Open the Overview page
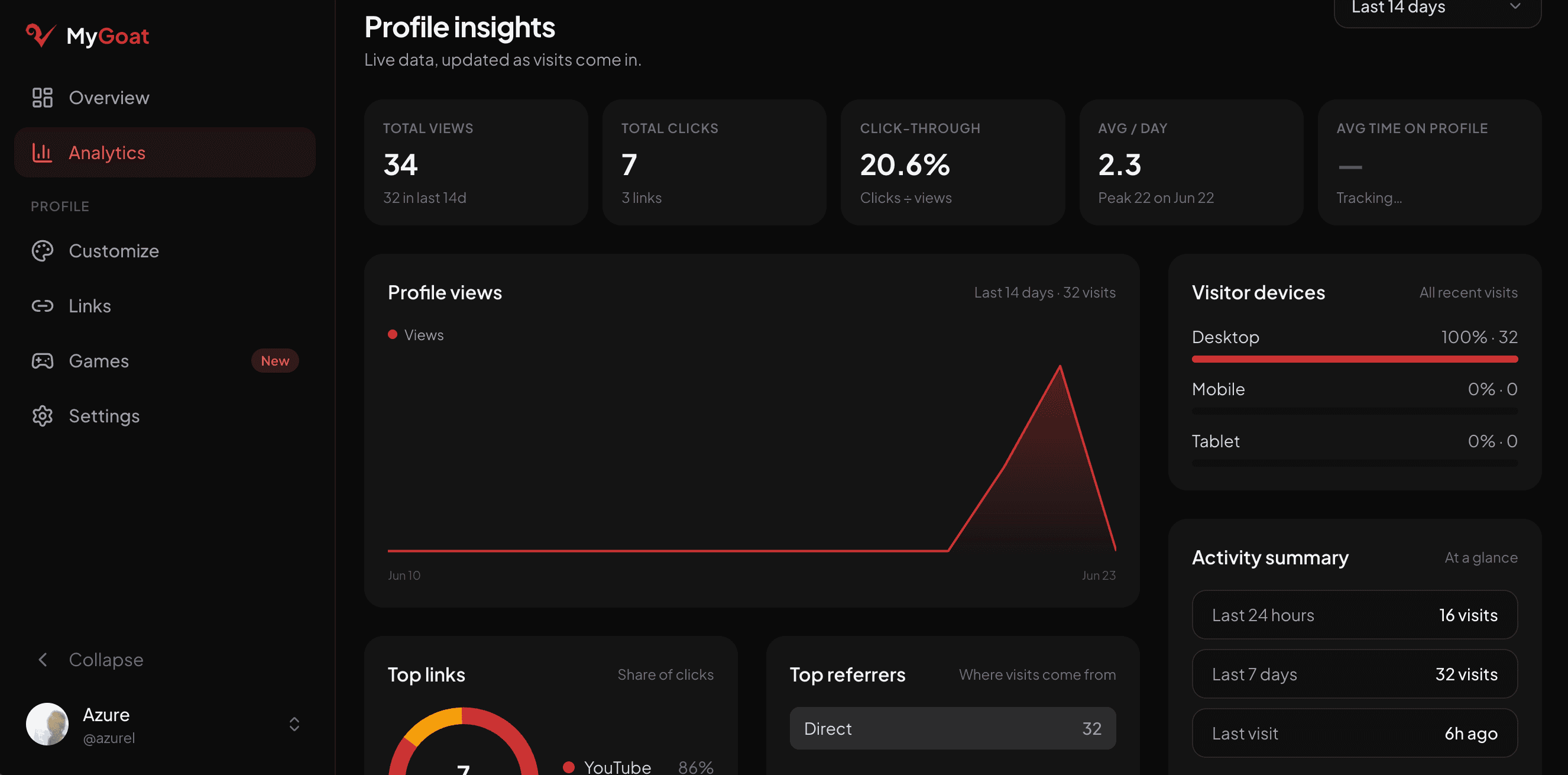Image resolution: width=1568 pixels, height=775 pixels. click(165, 98)
